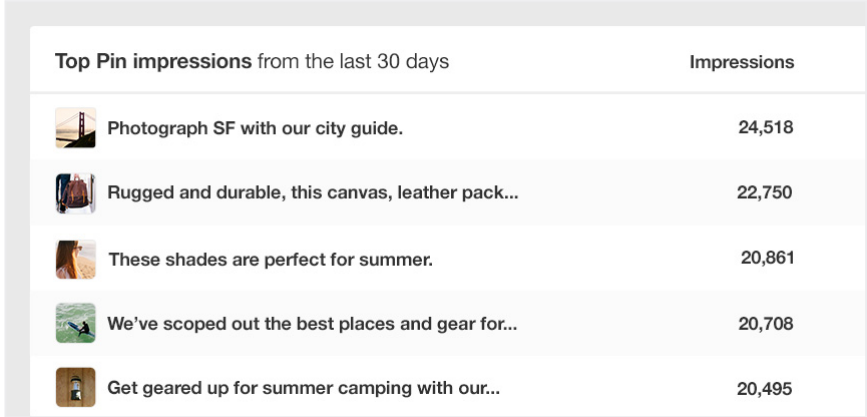Open the surfer pin thumbnail
The height and width of the screenshot is (417, 867).
tap(76, 324)
